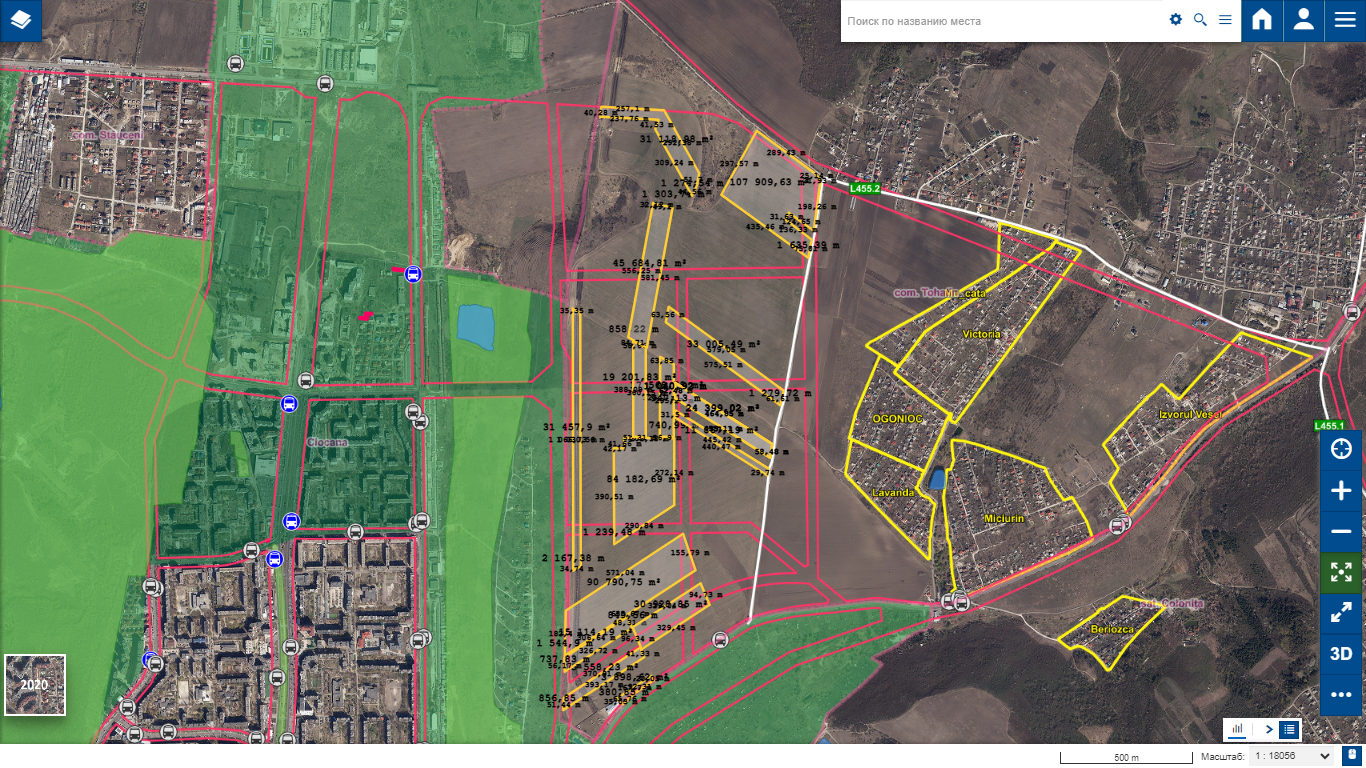Click the place name search field
Screen dimensions: 1366x768
coord(1000,21)
